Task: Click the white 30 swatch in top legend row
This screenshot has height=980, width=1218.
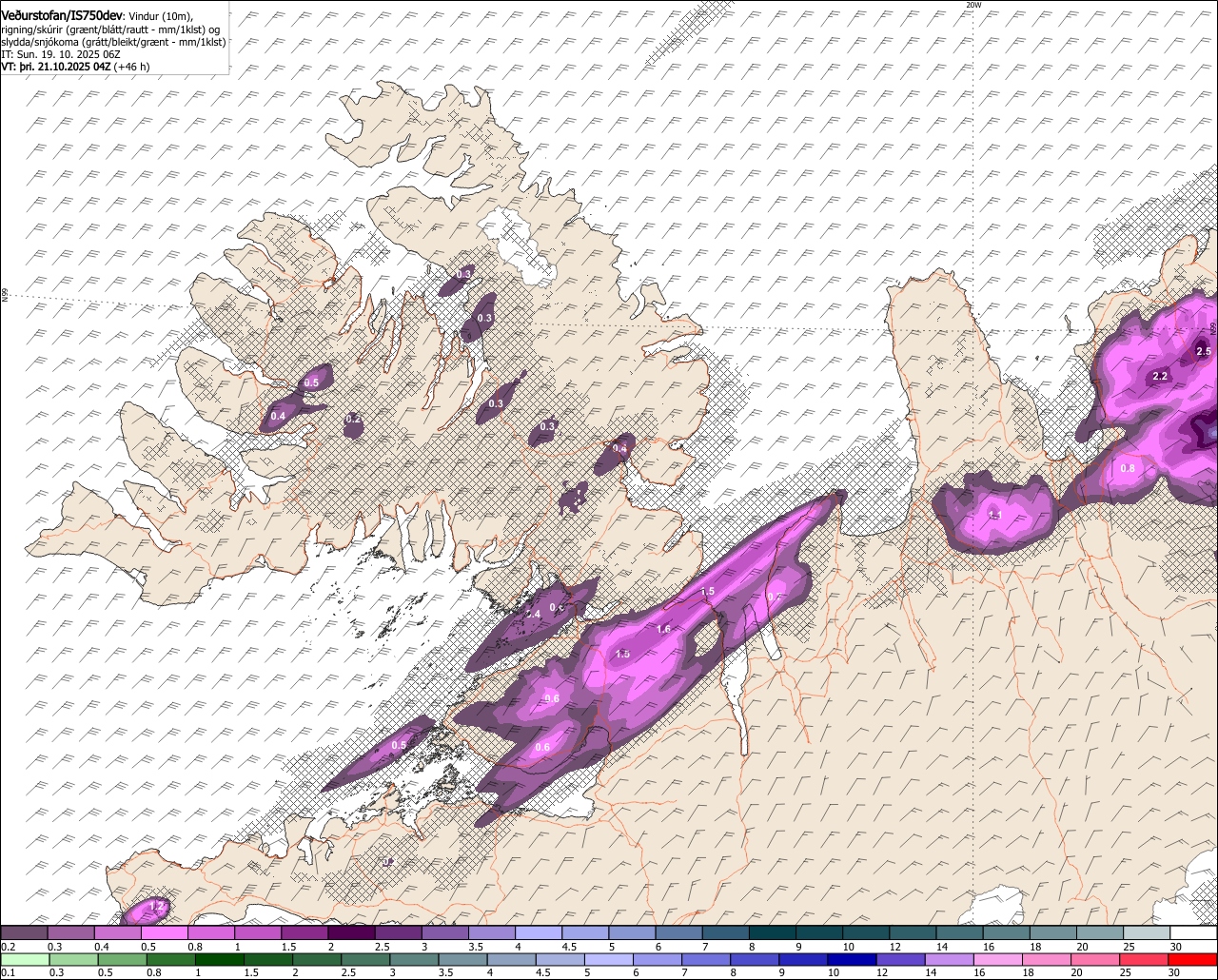Action: point(1194,932)
